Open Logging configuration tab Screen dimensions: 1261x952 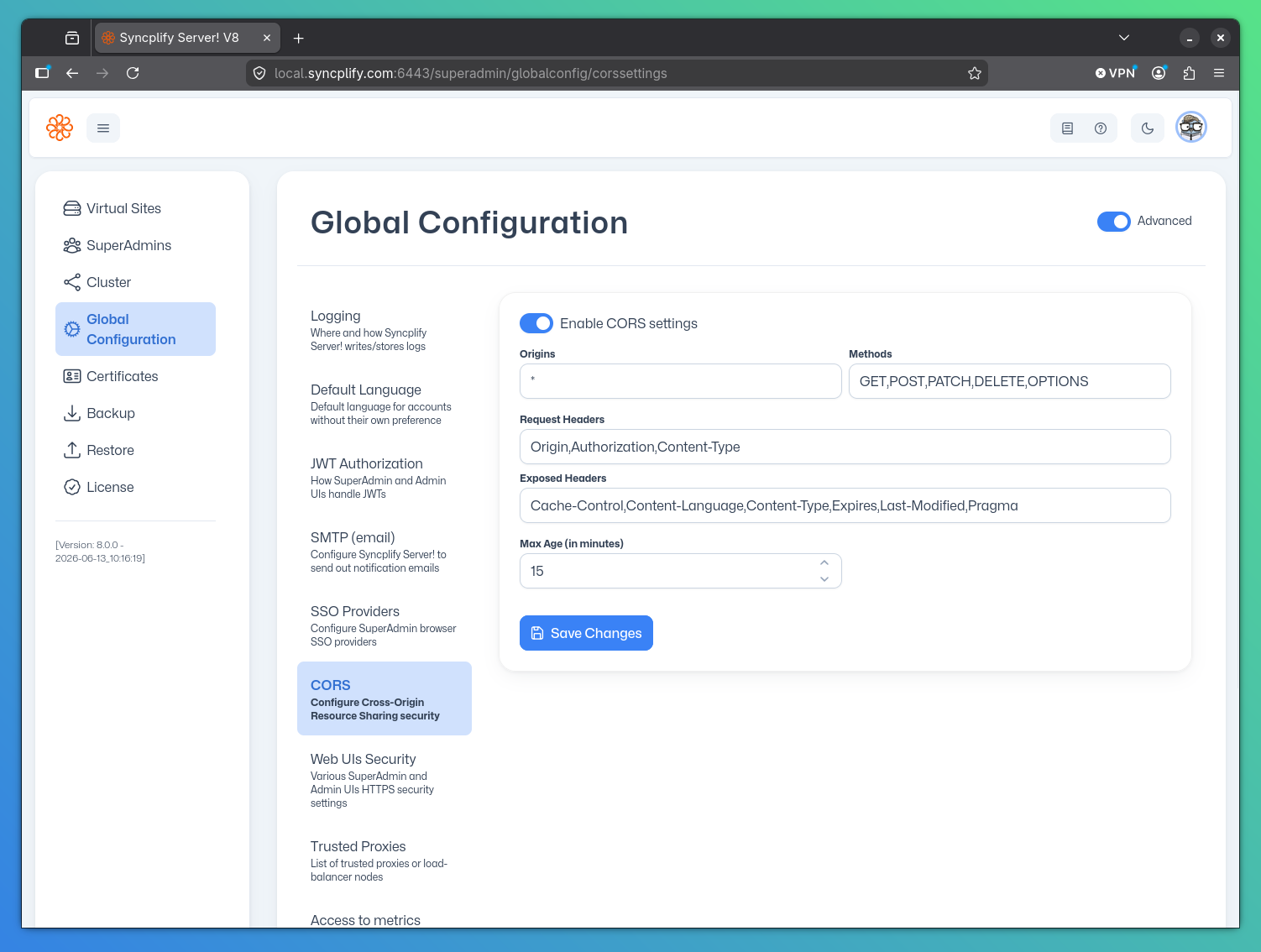pyautogui.click(x=385, y=329)
